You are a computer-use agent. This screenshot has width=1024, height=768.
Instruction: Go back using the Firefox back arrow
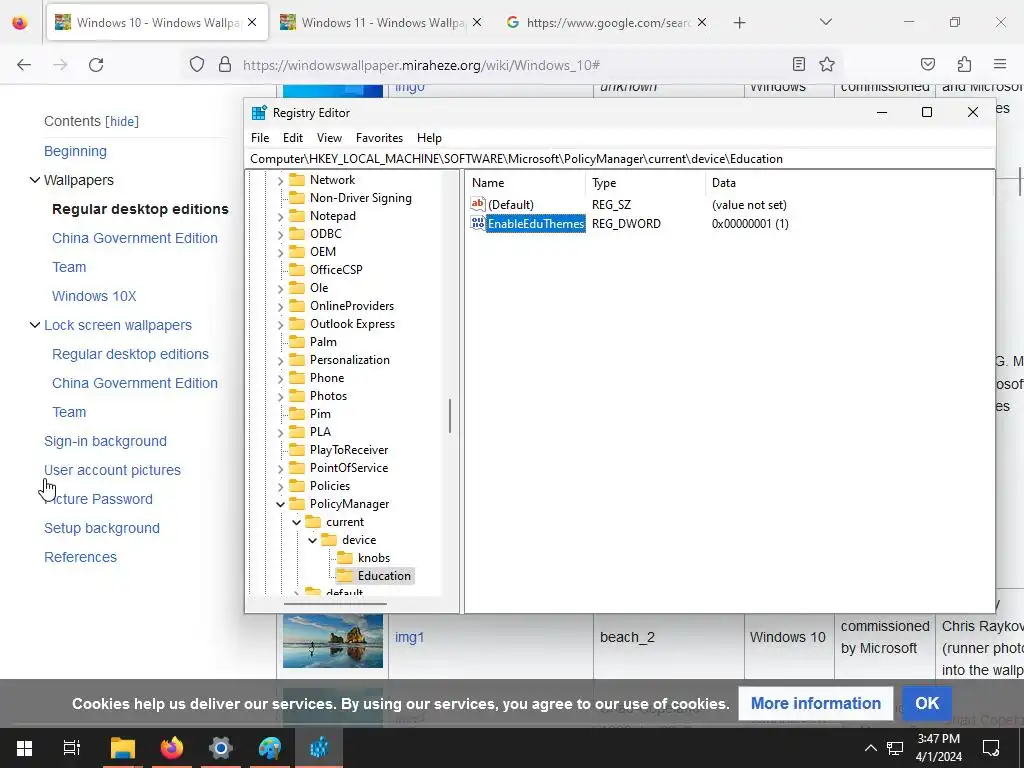[x=24, y=65]
